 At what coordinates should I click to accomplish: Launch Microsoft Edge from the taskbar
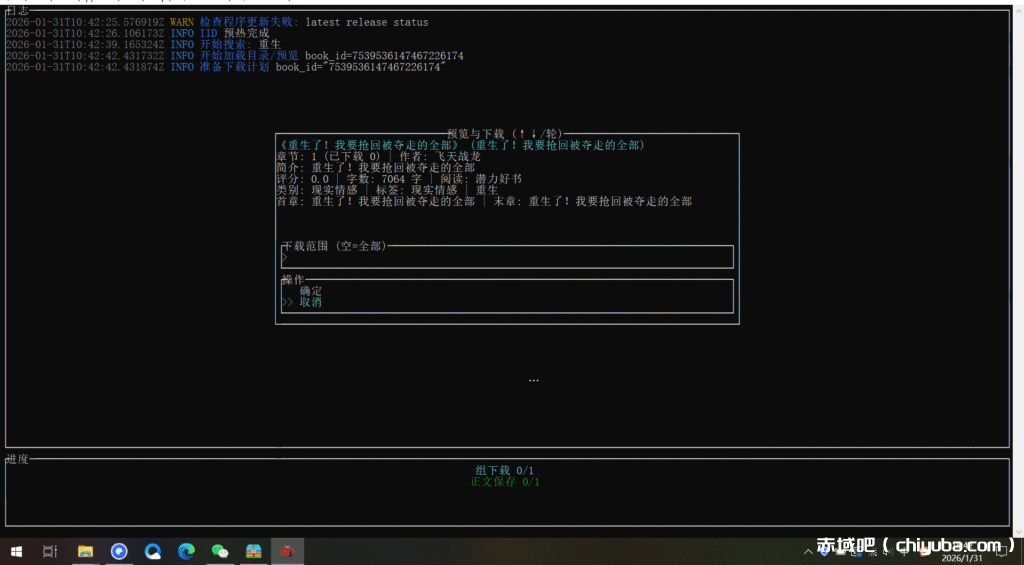[186, 551]
